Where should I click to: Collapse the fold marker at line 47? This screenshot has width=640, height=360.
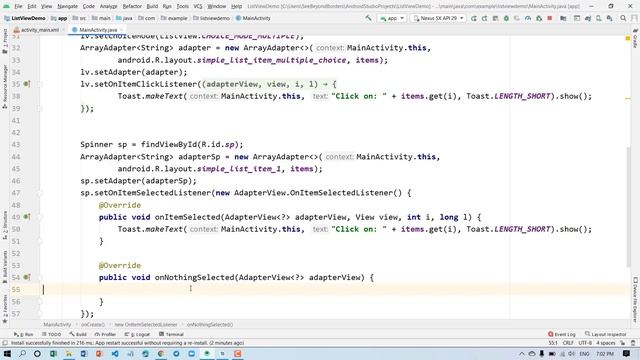click(x=40, y=193)
